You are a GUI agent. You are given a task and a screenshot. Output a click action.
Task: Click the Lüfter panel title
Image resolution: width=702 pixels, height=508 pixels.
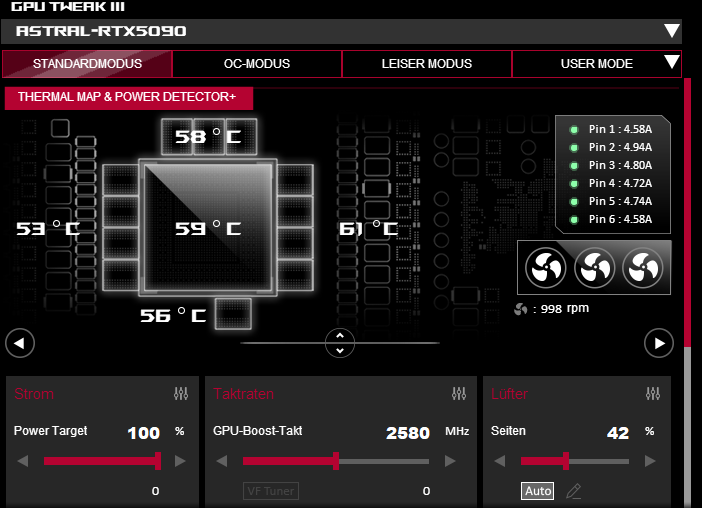509,394
